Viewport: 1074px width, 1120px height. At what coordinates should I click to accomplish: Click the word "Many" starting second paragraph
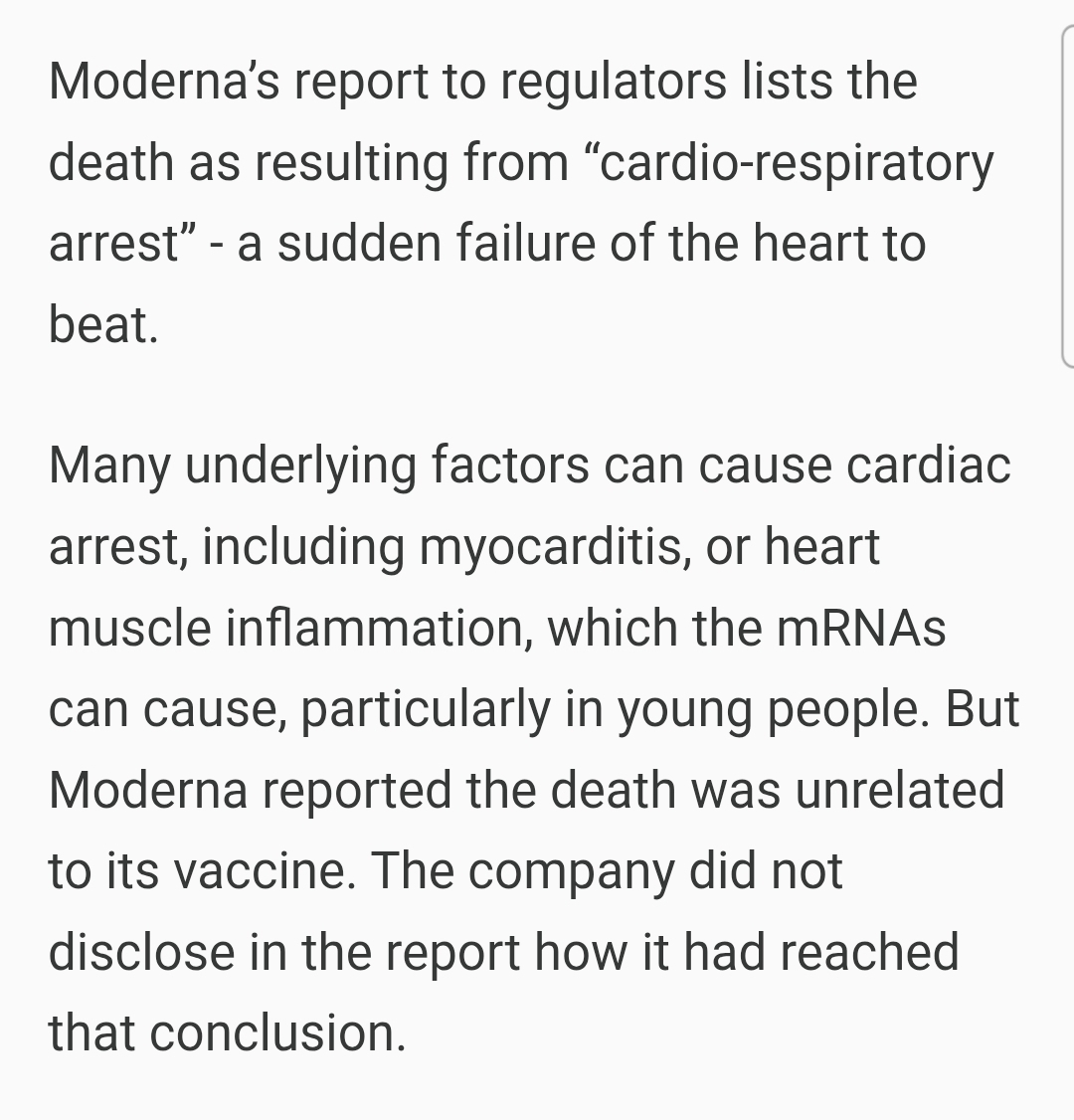click(109, 466)
